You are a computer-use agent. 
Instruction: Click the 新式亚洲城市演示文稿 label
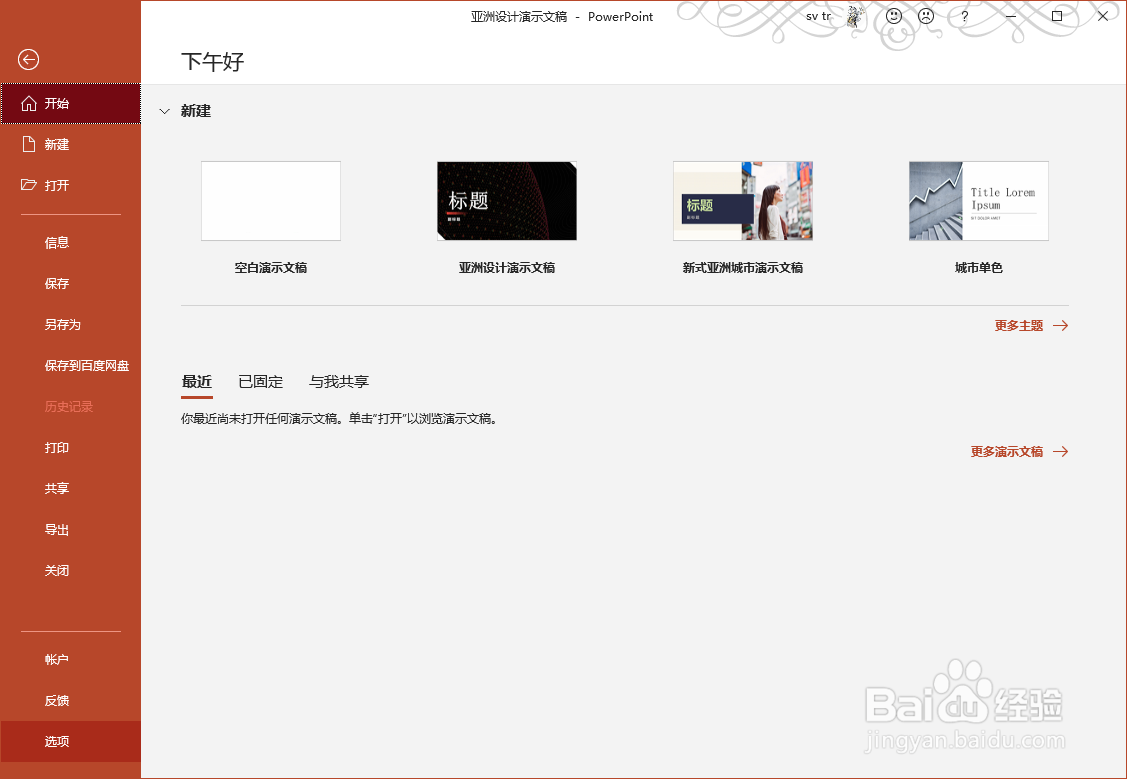pos(742,267)
